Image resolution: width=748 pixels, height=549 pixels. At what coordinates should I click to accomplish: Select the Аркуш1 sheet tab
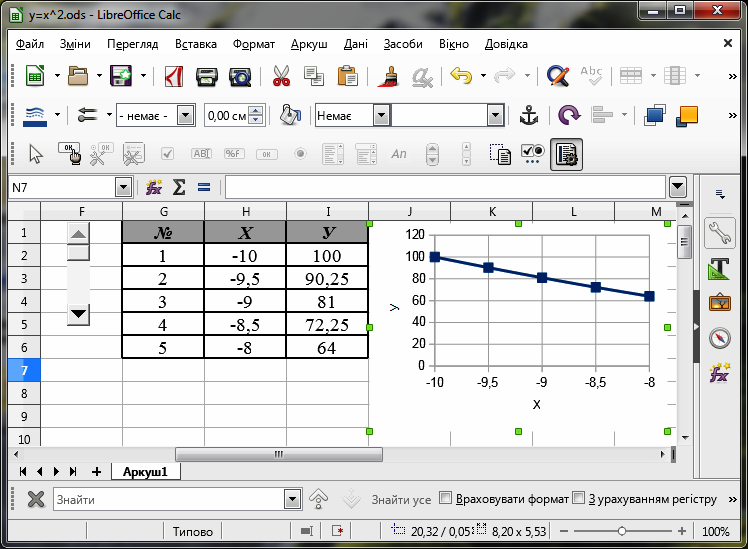(145, 471)
